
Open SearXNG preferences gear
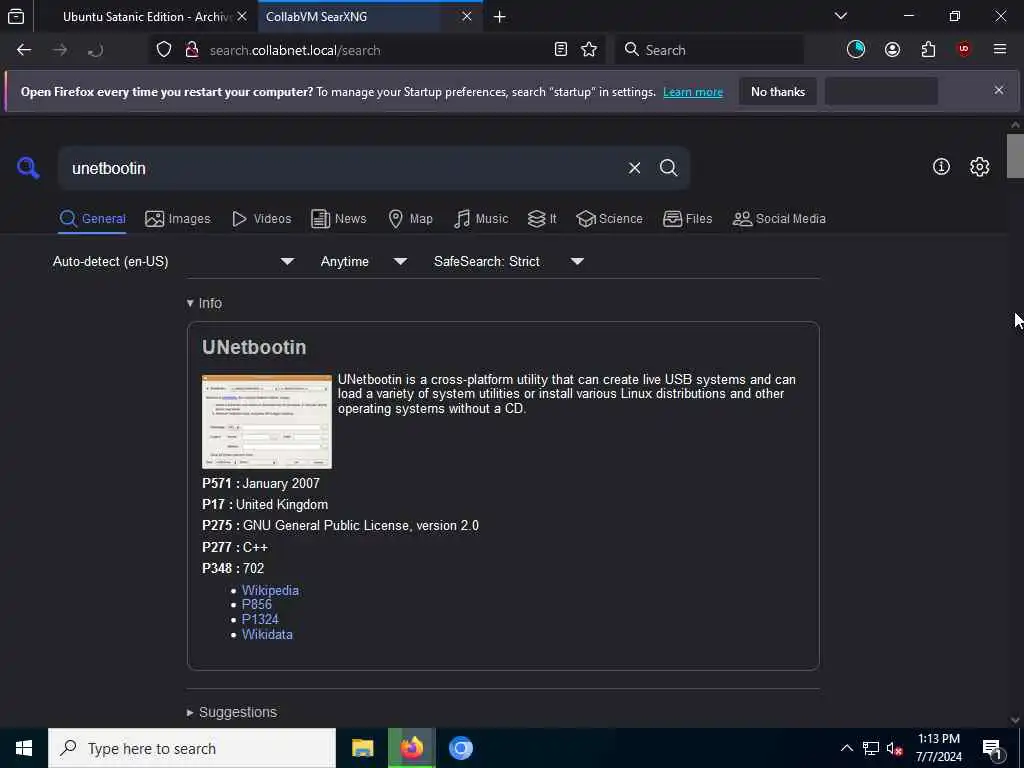pyautogui.click(x=980, y=167)
